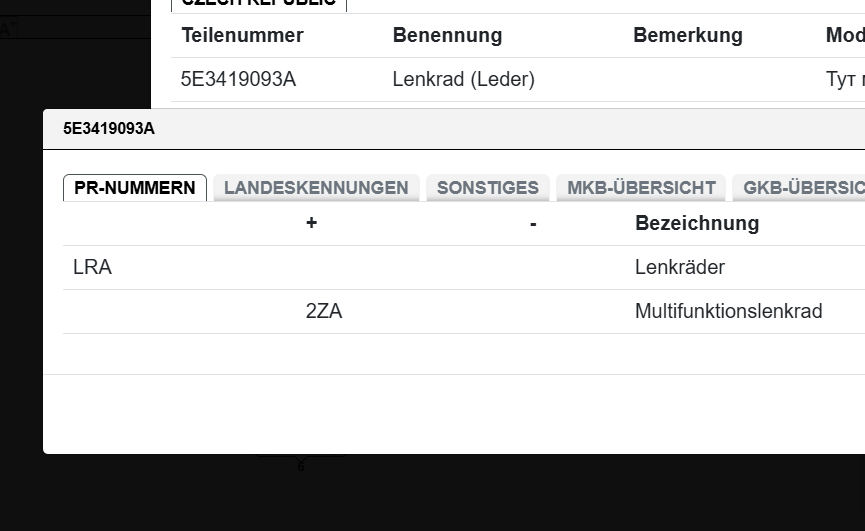Open the LANDESKENNUNGEN tab

pos(316,188)
